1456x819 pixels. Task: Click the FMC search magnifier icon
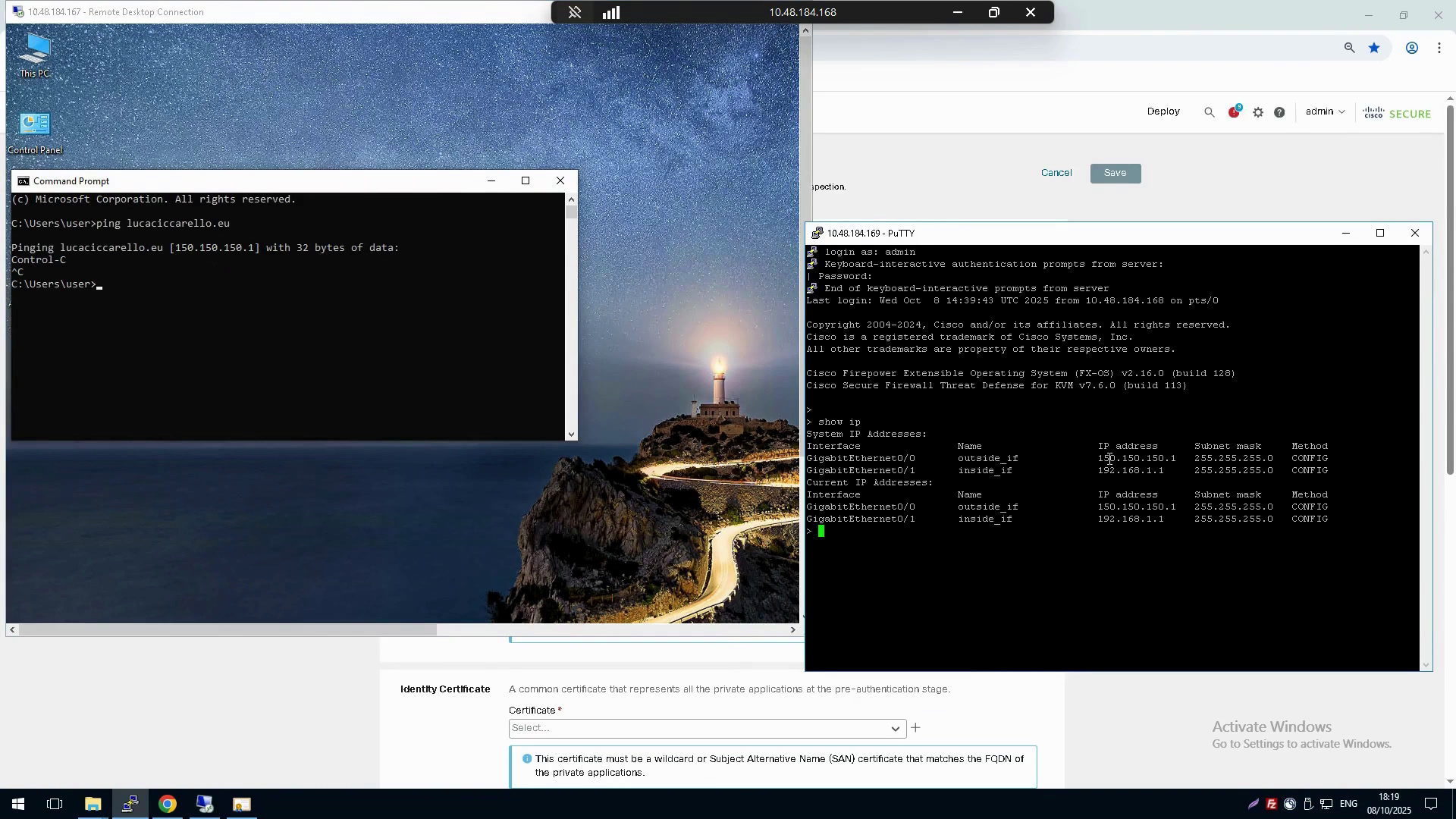pos(1210,112)
